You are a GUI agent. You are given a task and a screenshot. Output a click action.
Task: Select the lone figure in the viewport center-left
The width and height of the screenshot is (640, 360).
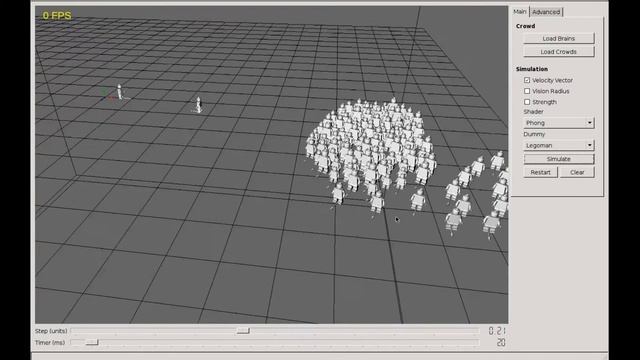coord(198,105)
